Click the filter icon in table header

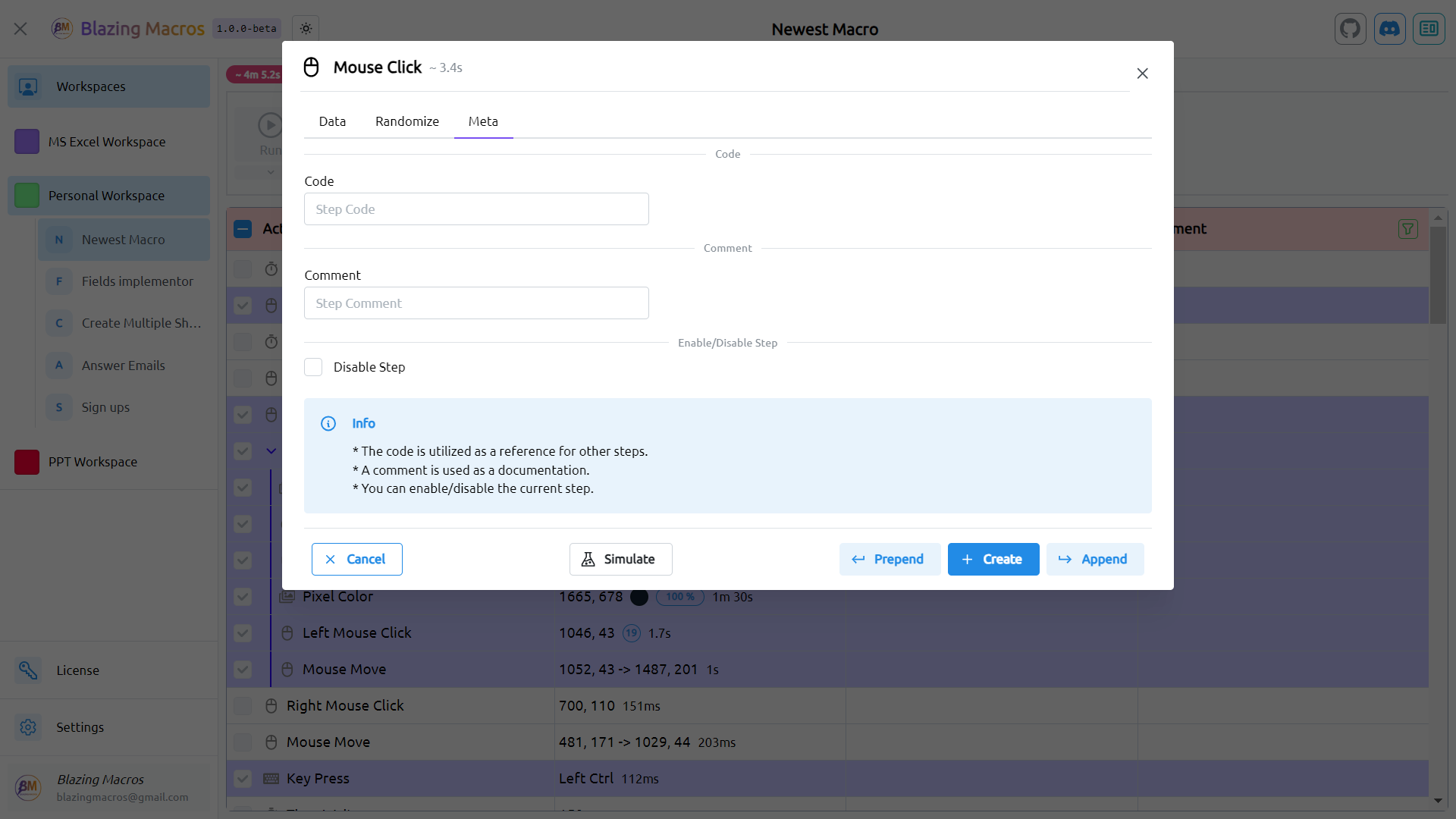coord(1407,229)
